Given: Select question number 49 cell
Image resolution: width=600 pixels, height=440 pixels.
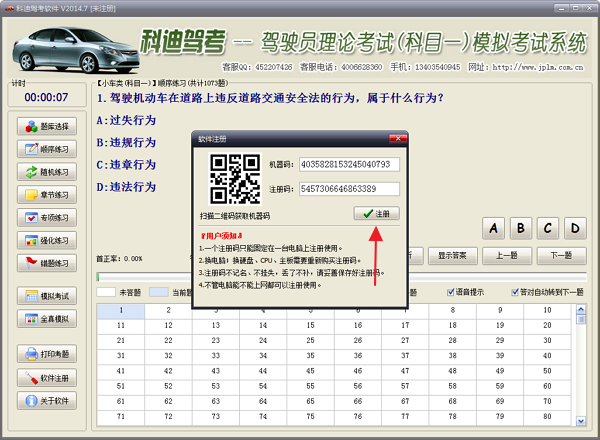Looking at the screenshot, I should click(x=500, y=371).
